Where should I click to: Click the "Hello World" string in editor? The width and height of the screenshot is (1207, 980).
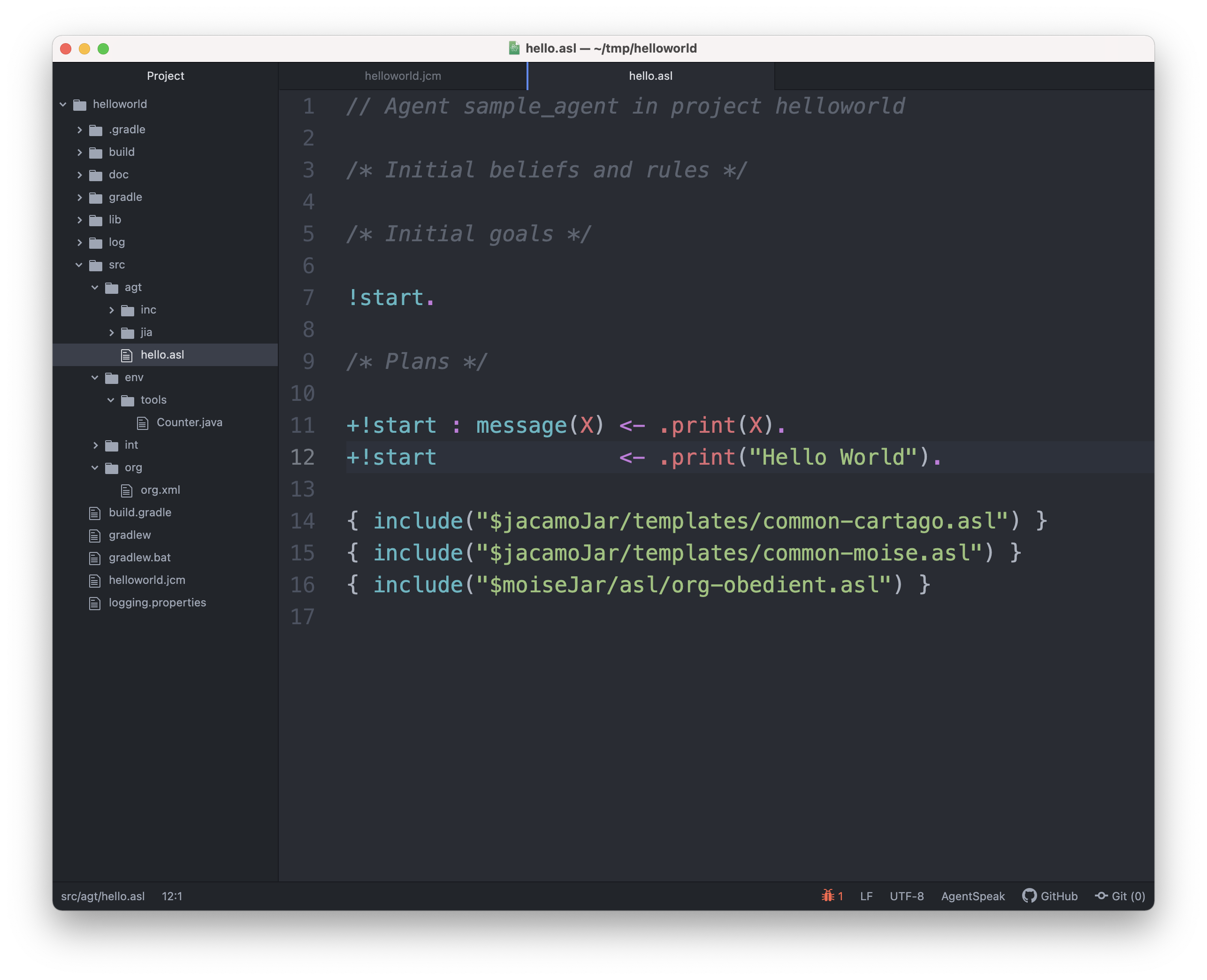(833, 458)
